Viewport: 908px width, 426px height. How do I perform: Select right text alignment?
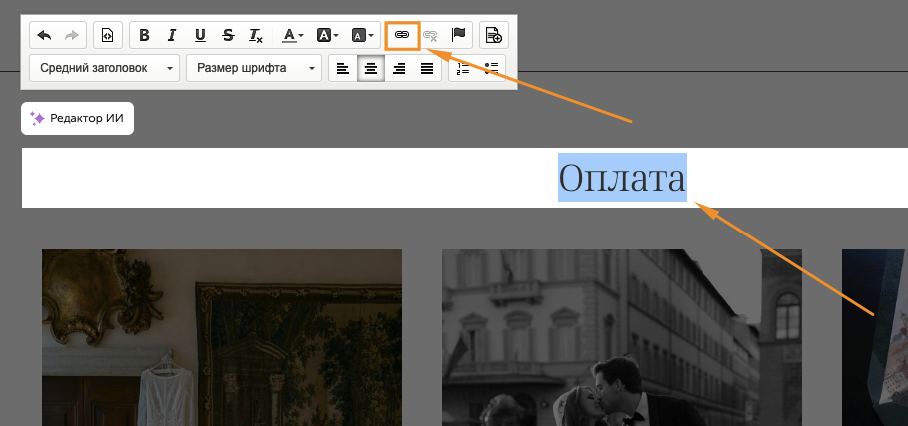[399, 68]
